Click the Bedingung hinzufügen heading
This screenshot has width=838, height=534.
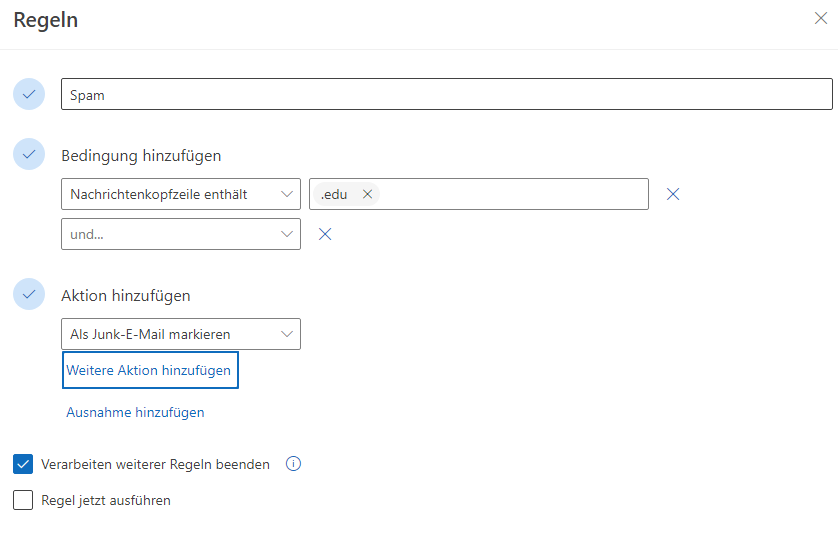tap(141, 156)
